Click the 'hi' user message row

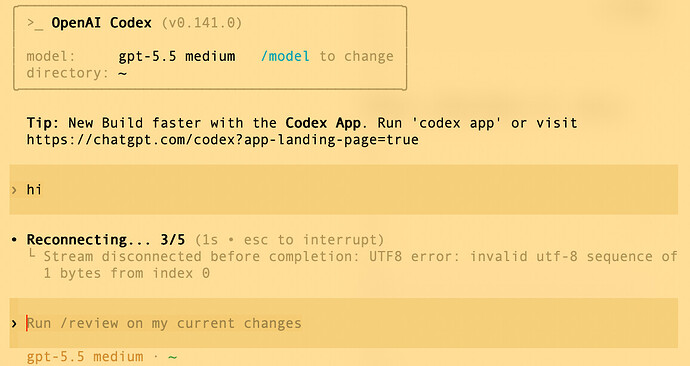344,190
